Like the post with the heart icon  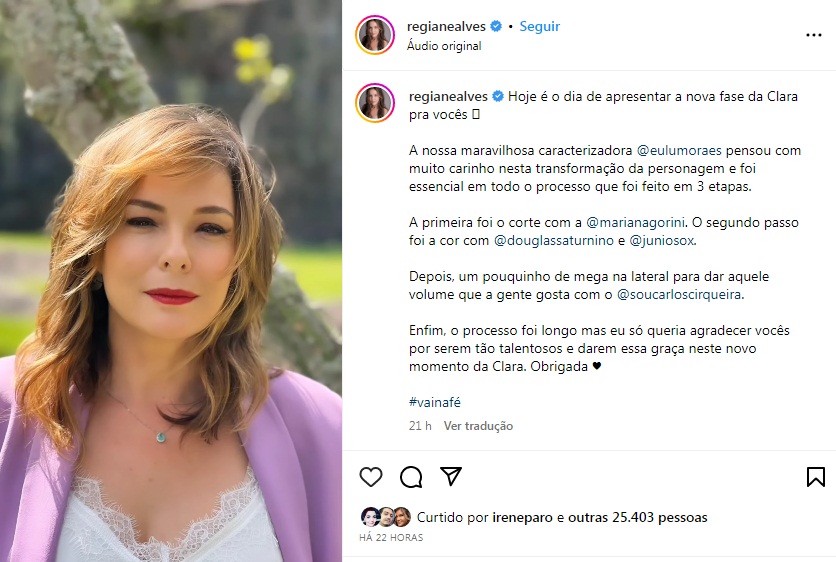pos(371,477)
